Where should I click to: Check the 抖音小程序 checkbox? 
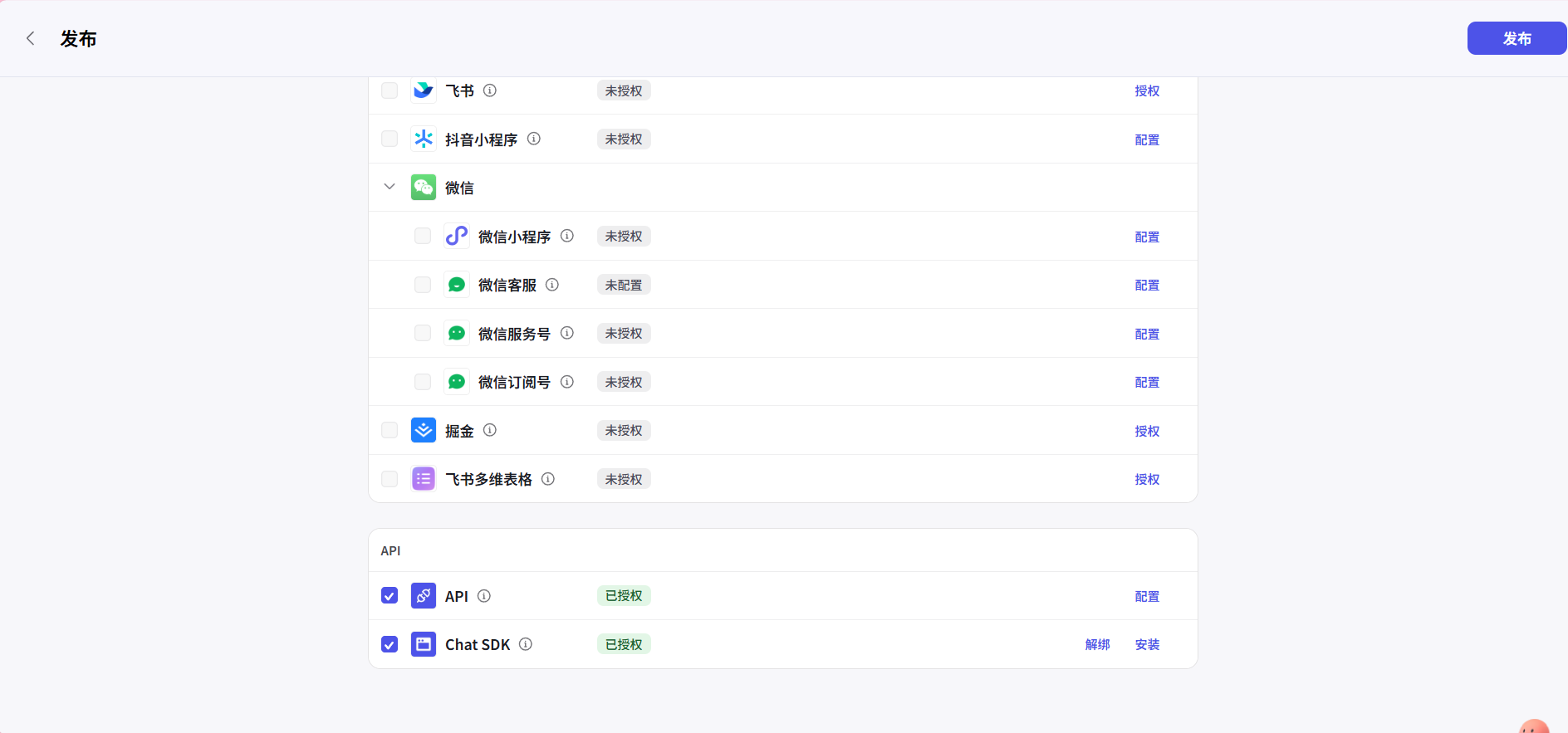[x=390, y=139]
